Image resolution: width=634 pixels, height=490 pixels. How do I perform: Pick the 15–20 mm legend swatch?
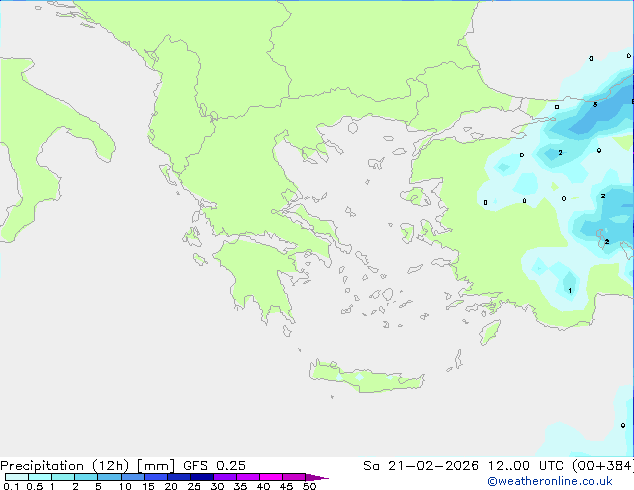point(156,477)
